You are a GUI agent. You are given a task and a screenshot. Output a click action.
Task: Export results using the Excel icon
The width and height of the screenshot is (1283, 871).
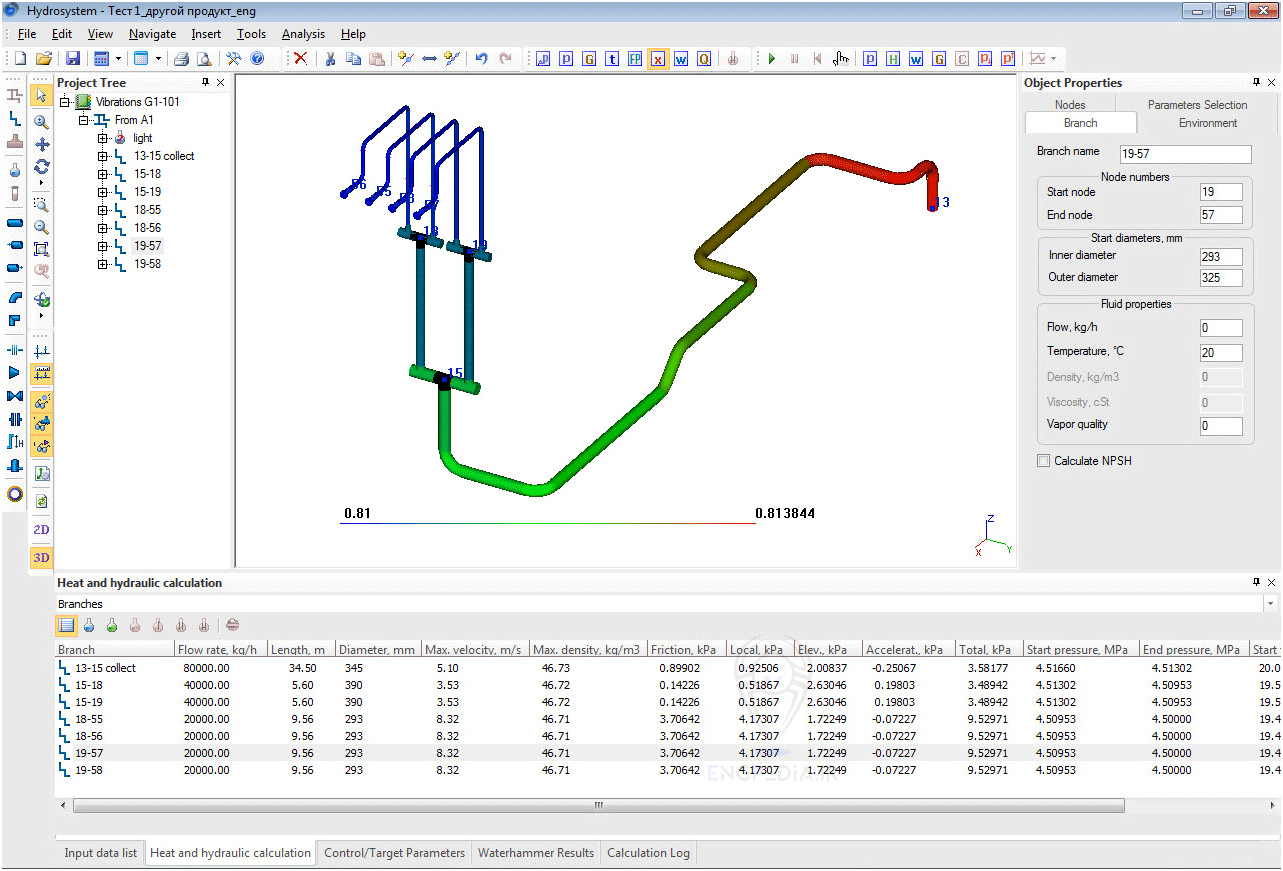[x=658, y=59]
